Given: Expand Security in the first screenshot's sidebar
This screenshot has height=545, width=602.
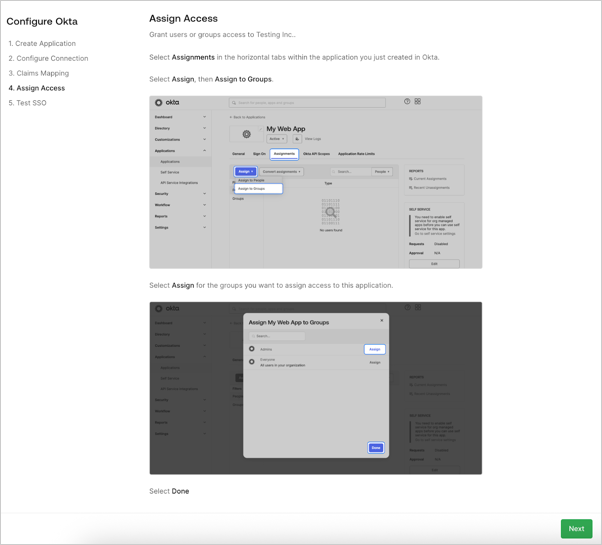Looking at the screenshot, I should point(180,194).
